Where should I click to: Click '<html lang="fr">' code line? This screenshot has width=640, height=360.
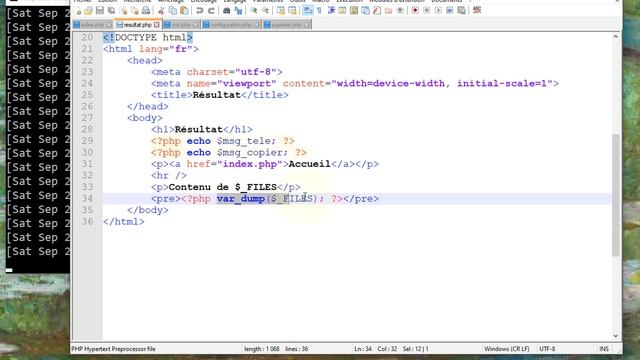point(151,49)
